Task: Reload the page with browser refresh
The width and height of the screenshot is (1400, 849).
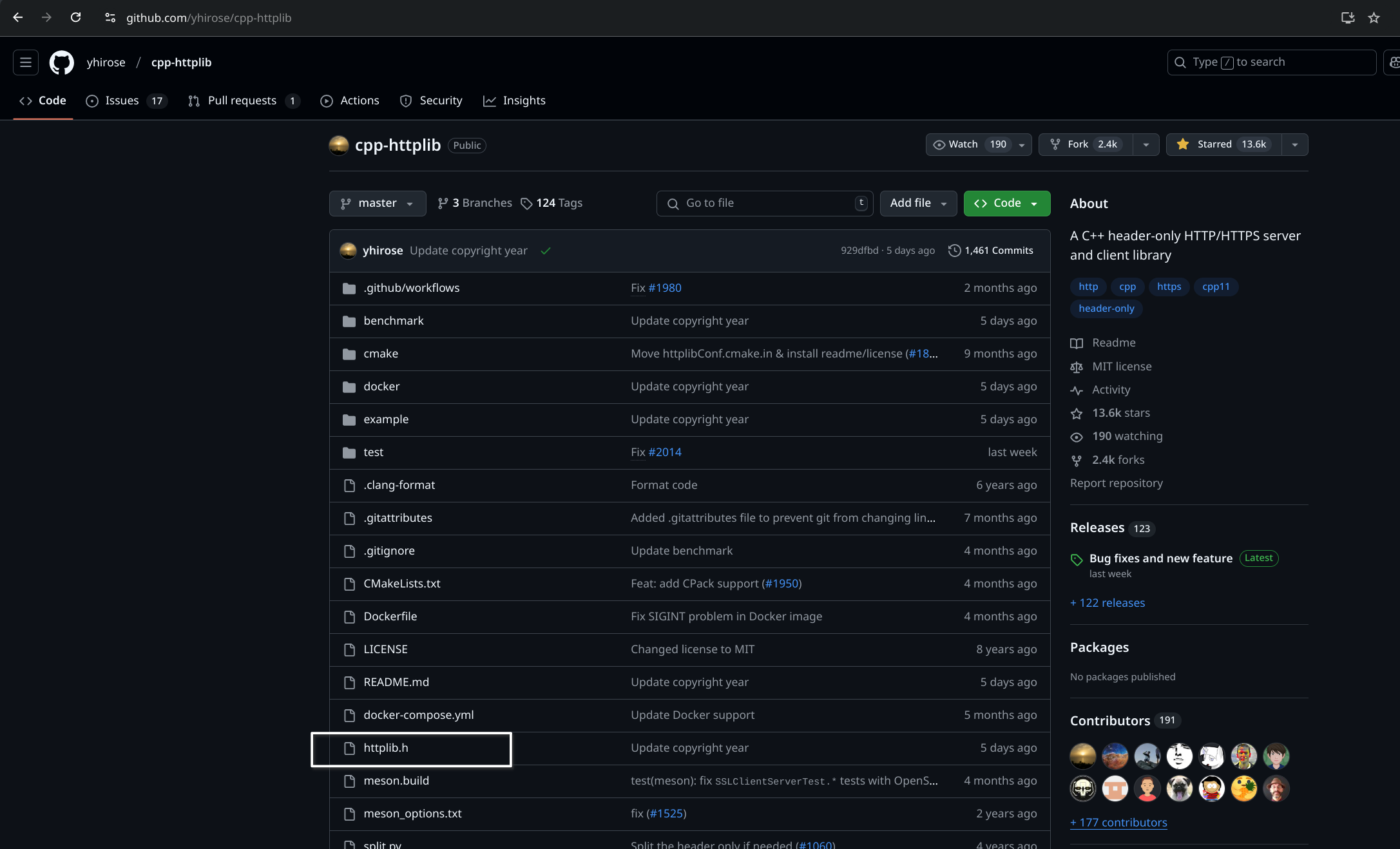Action: tap(75, 17)
